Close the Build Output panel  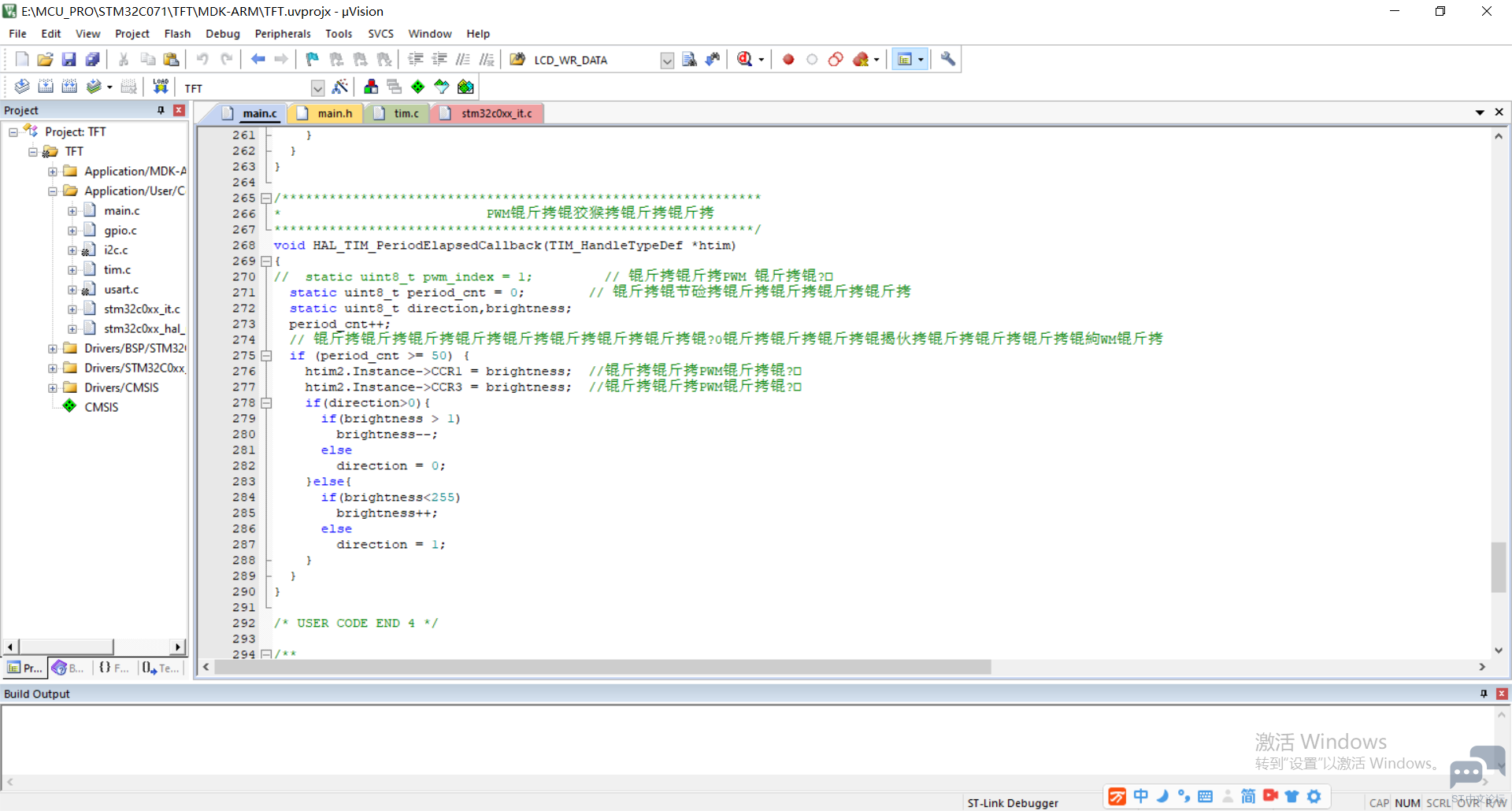point(1502,694)
